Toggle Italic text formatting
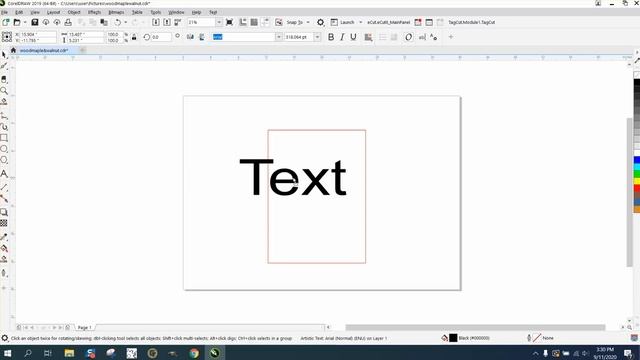The width and height of the screenshot is (640, 360). [x=342, y=37]
